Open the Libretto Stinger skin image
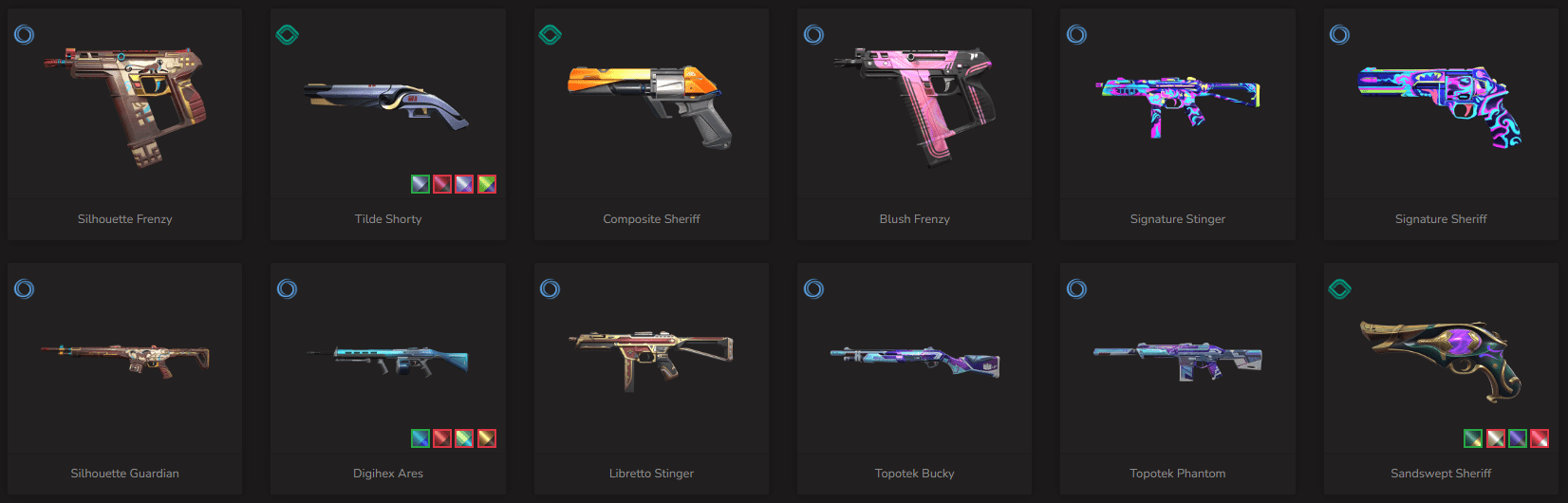1568x503 pixels. click(651, 361)
